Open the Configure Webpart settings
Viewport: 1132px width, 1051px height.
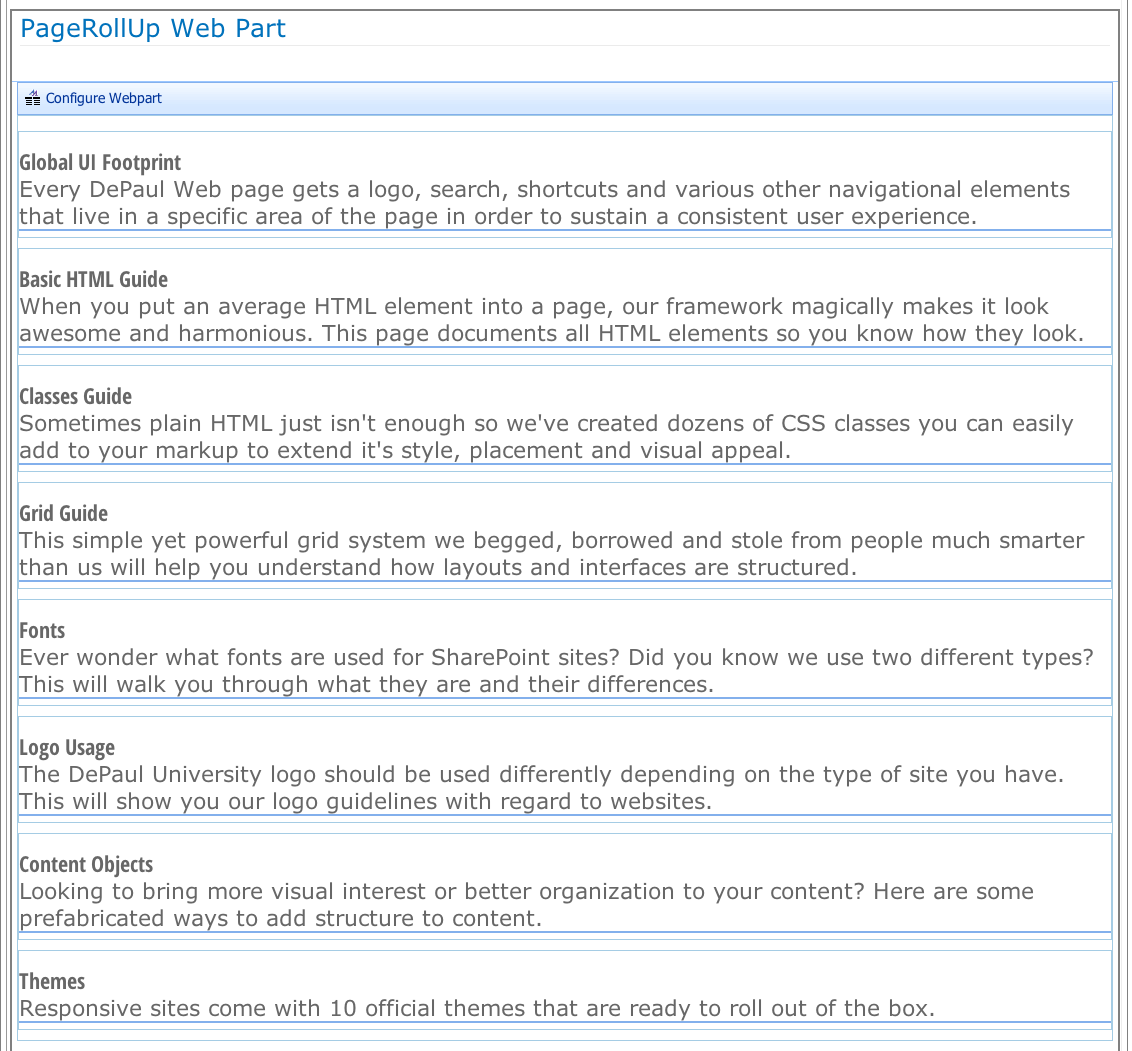click(105, 98)
